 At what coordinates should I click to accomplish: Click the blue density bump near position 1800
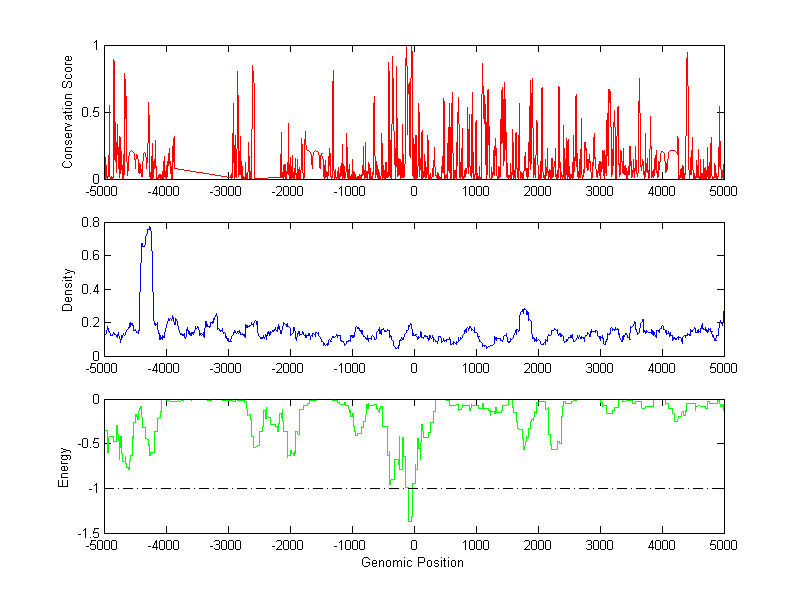(523, 311)
